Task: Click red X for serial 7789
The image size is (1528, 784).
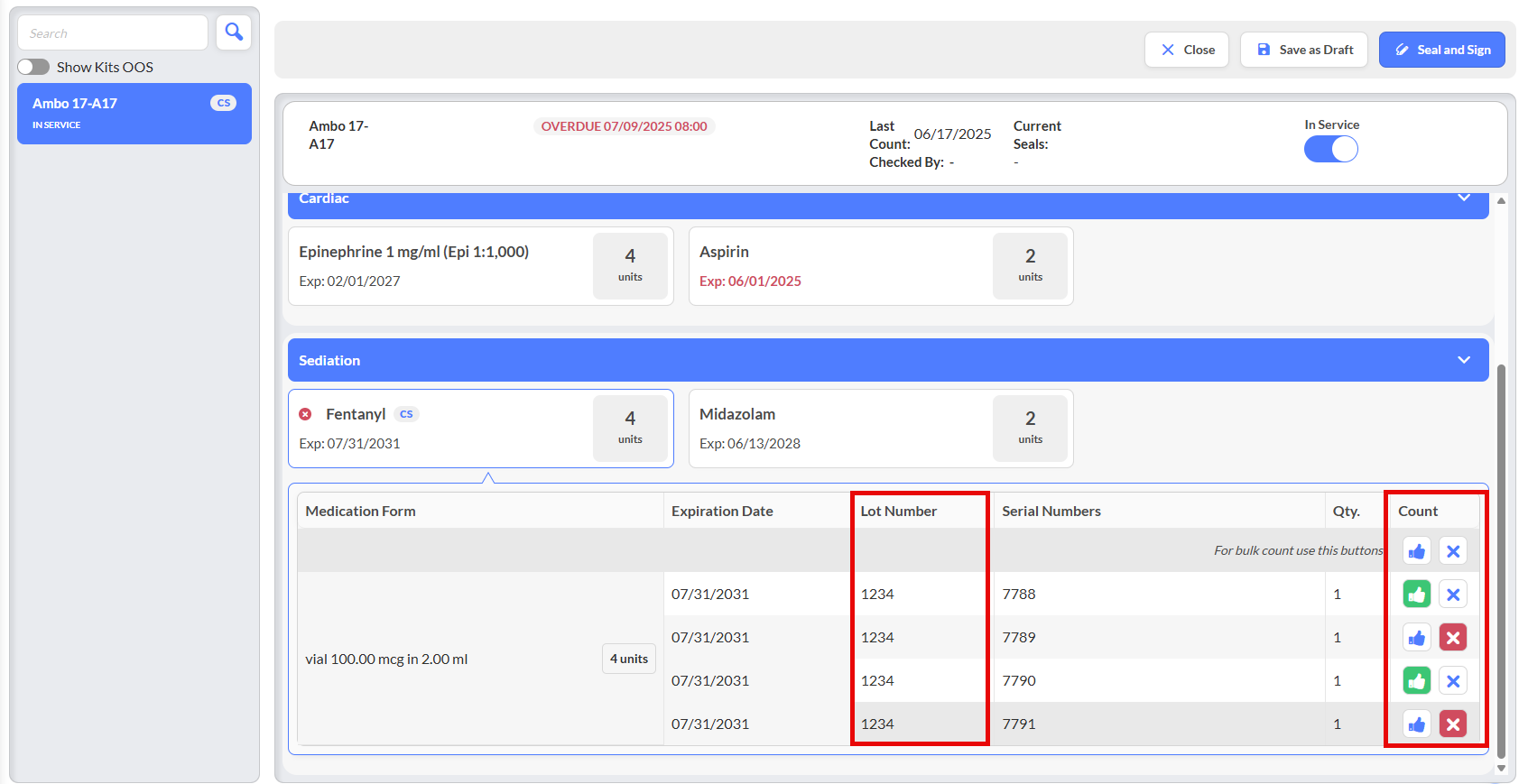Action: pos(1453,638)
